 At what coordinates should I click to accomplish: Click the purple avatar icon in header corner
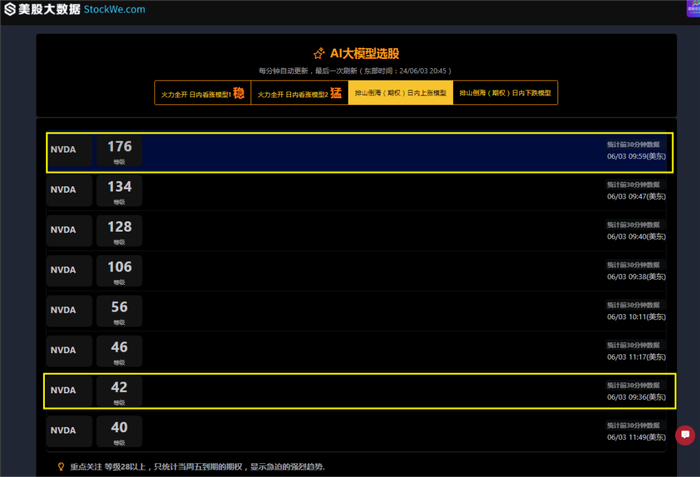693,8
